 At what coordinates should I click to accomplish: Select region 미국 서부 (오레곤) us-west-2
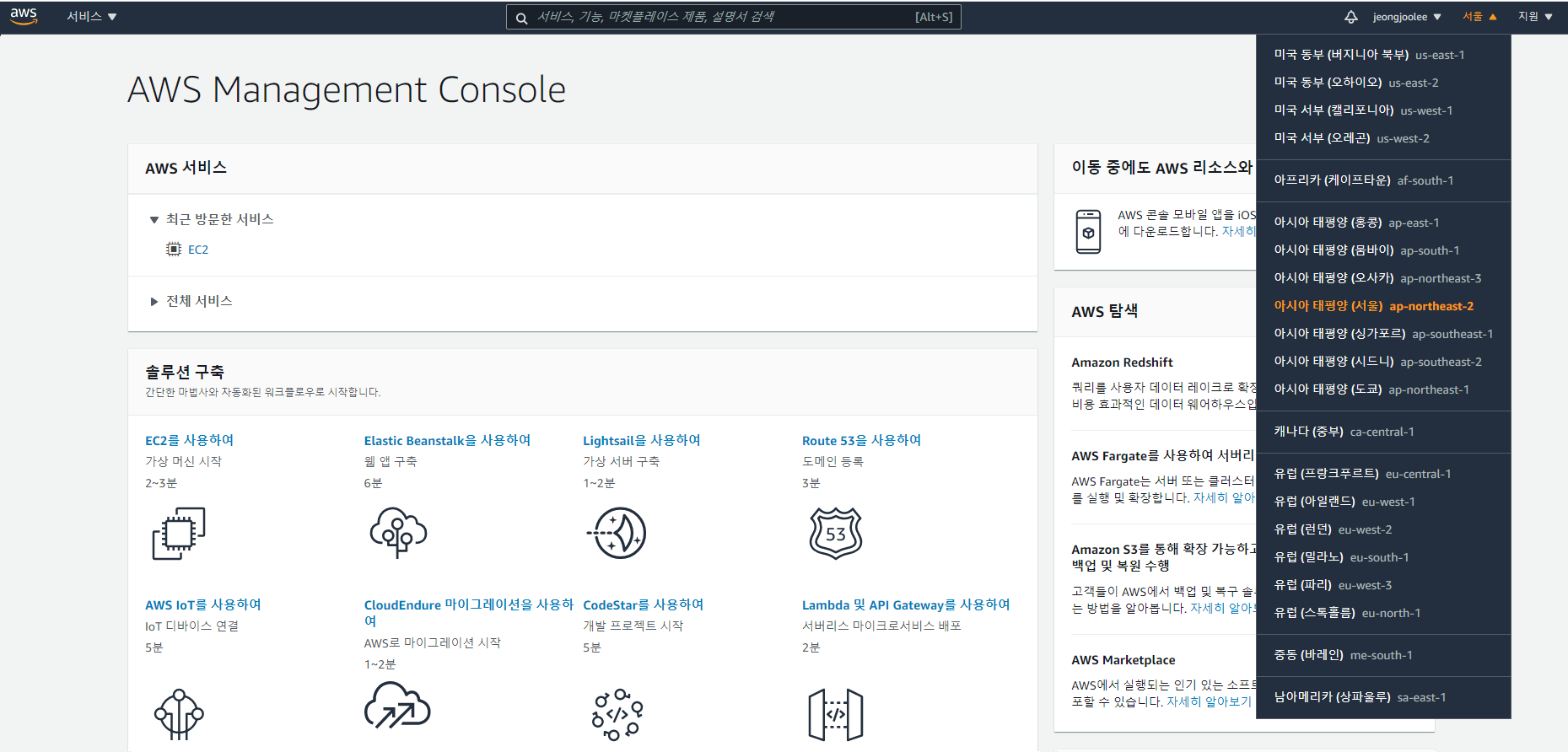coord(1383,138)
